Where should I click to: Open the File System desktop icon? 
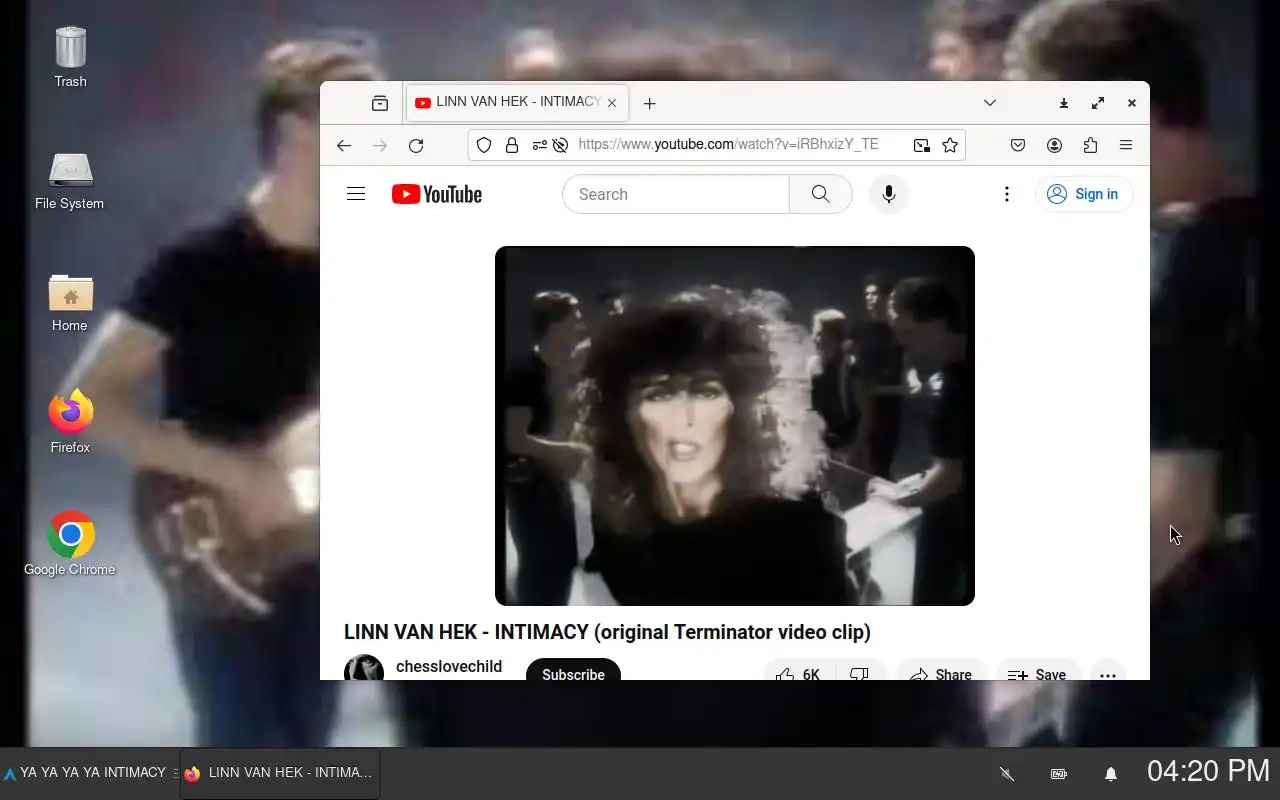coord(70,181)
